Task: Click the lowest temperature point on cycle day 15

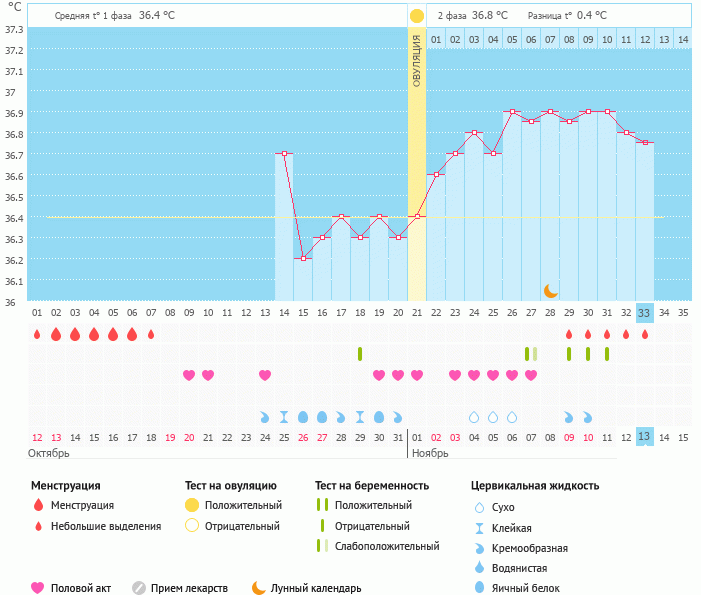Action: 303,258
